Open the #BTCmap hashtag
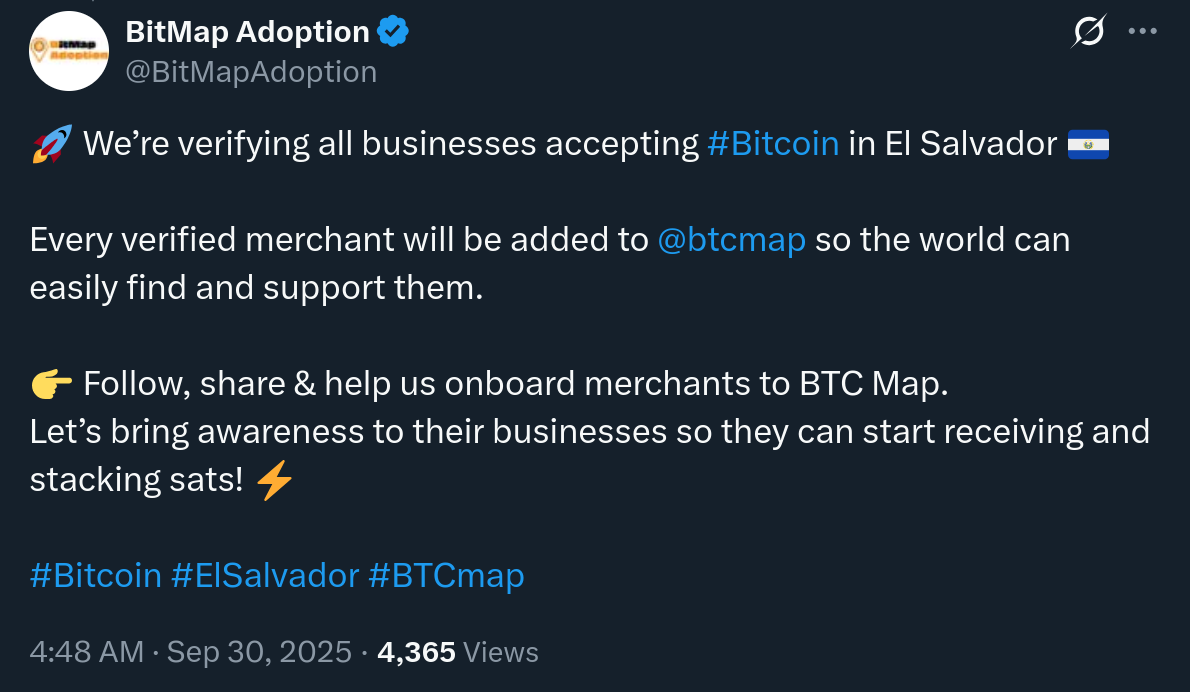The width and height of the screenshot is (1190, 692). 446,576
